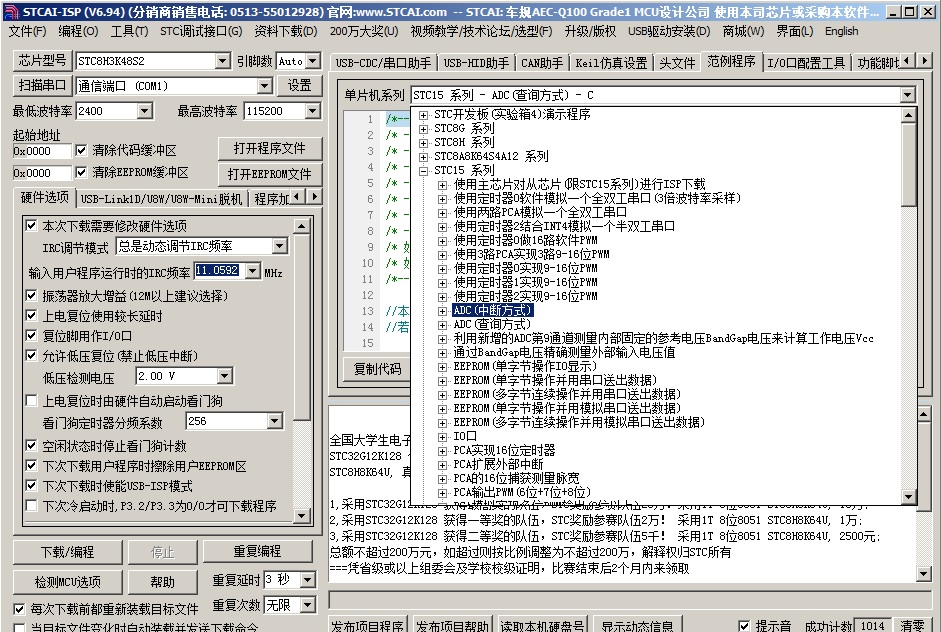Open 工具(T) menu
This screenshot has height=632, width=941.
pos(129,31)
